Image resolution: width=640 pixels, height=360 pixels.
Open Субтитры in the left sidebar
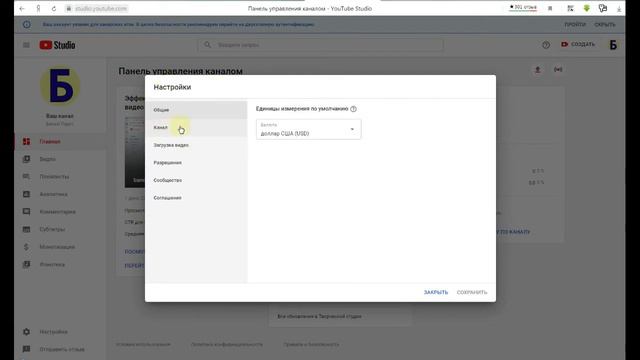coord(60,229)
